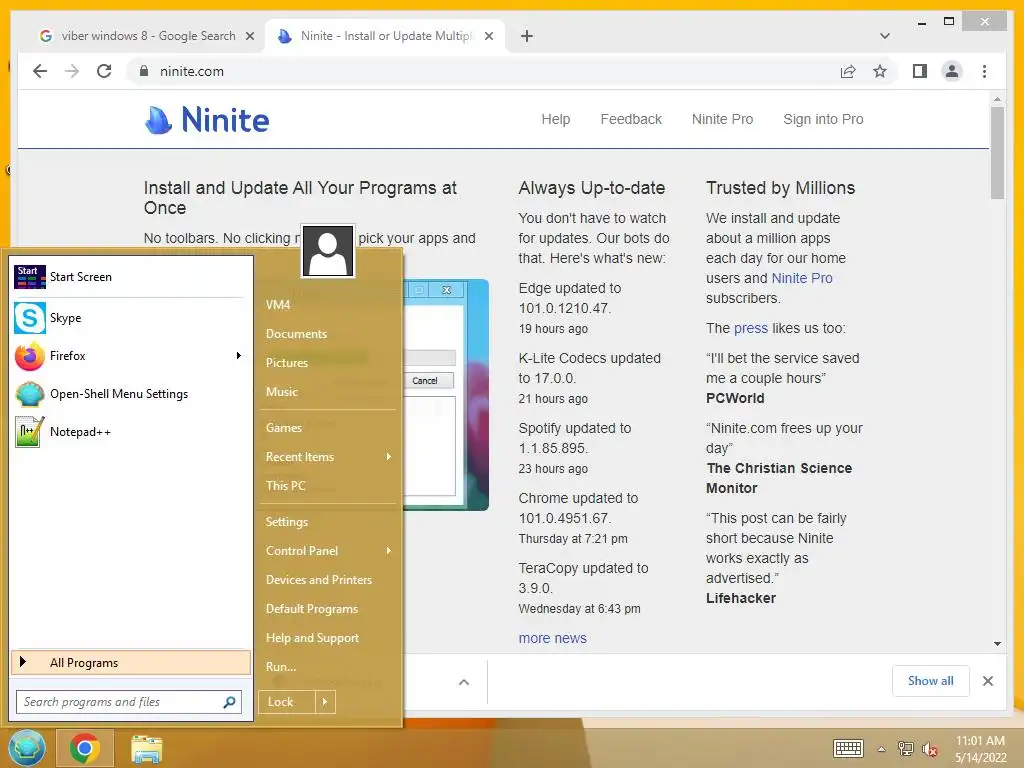Screen dimensions: 1024x768
Task: Open the Lock button arrow options
Action: pos(325,702)
